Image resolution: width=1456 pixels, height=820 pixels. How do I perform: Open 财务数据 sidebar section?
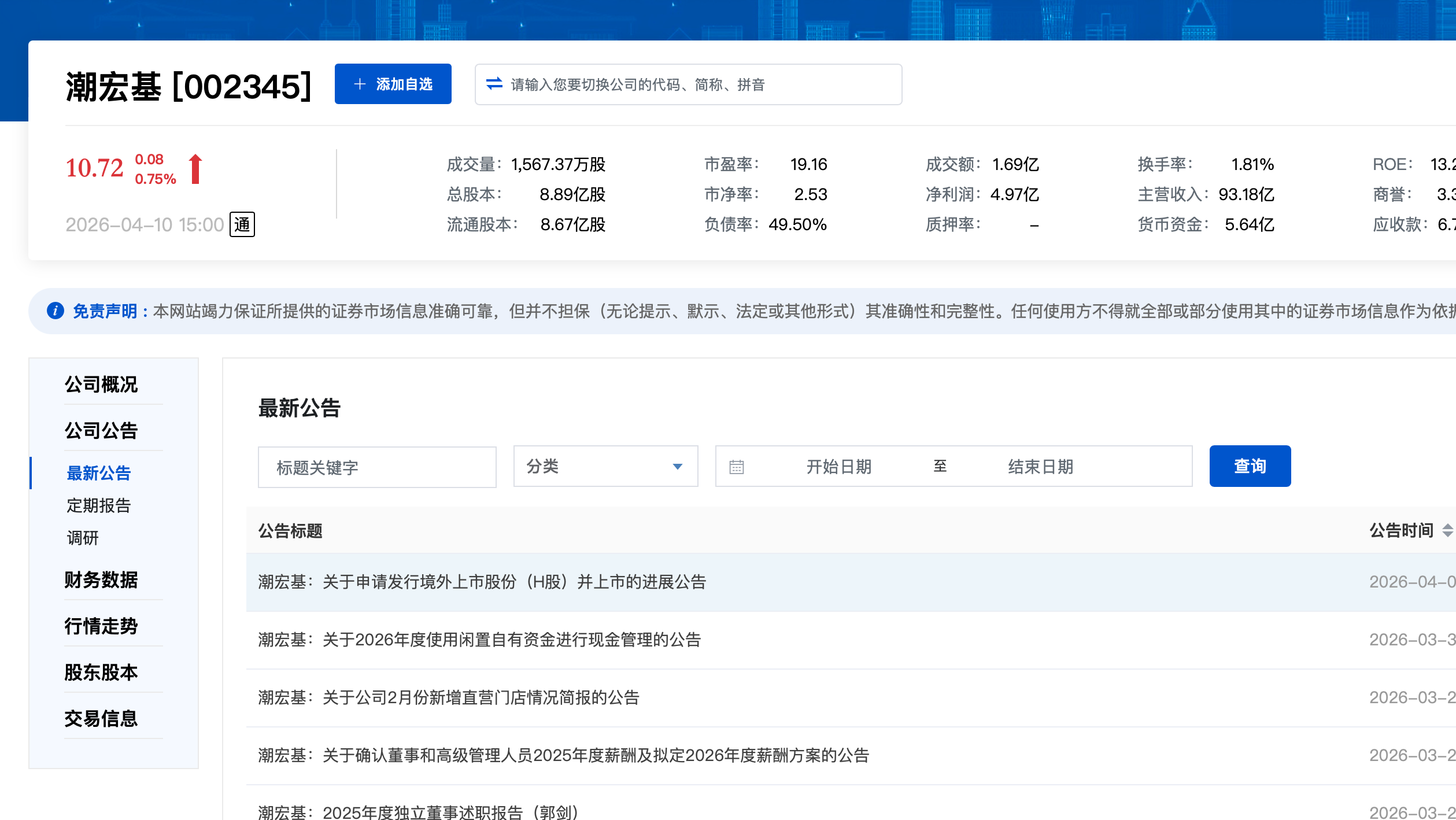click(x=101, y=579)
